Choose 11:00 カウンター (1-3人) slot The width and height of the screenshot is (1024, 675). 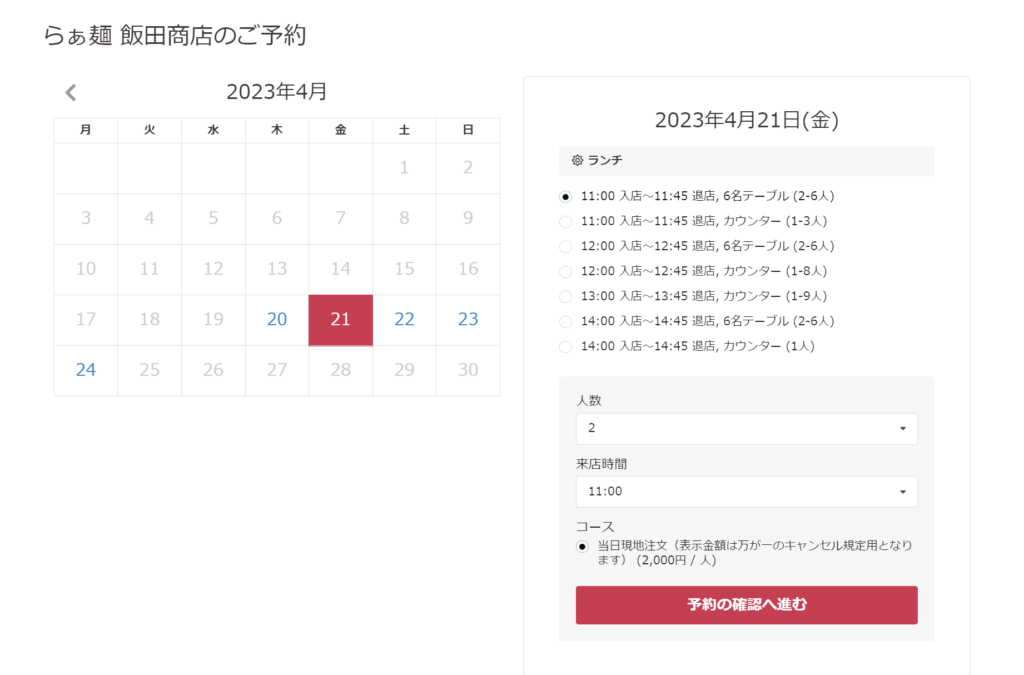coord(566,221)
